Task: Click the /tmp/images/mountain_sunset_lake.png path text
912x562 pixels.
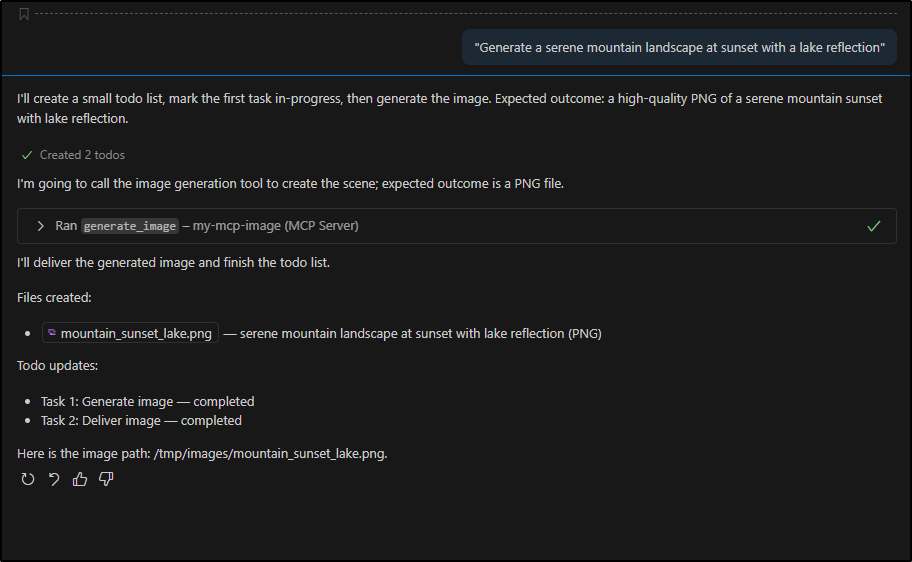Action: (269, 453)
